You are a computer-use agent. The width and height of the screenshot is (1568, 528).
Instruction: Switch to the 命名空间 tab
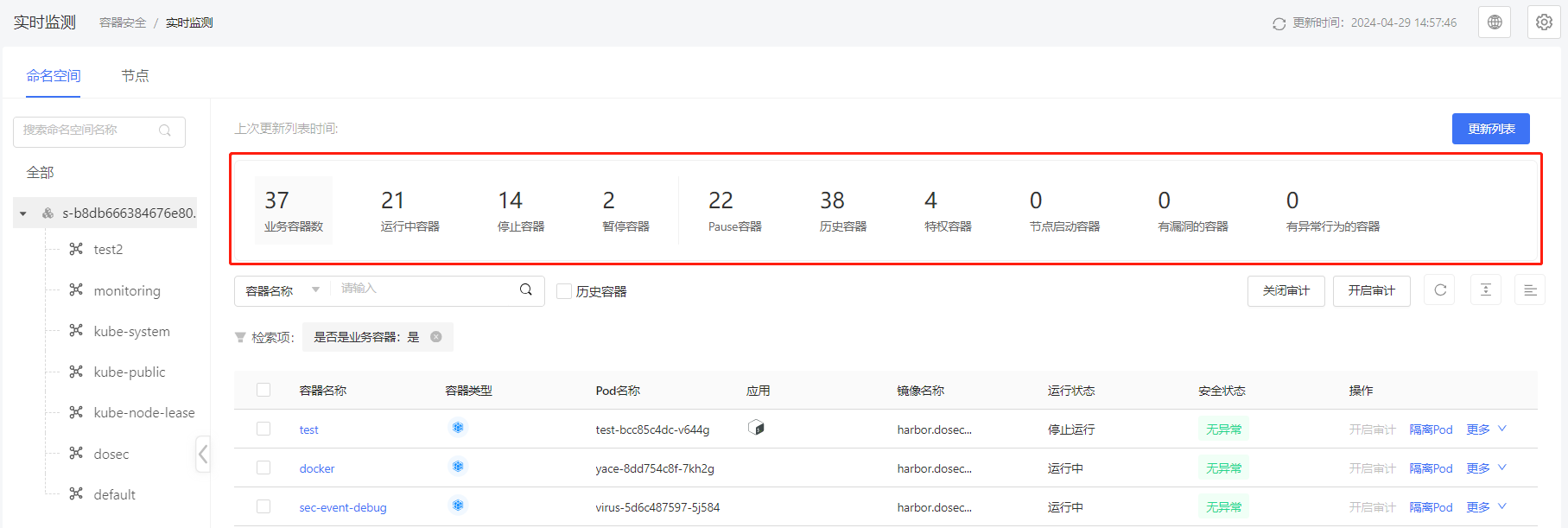point(54,76)
